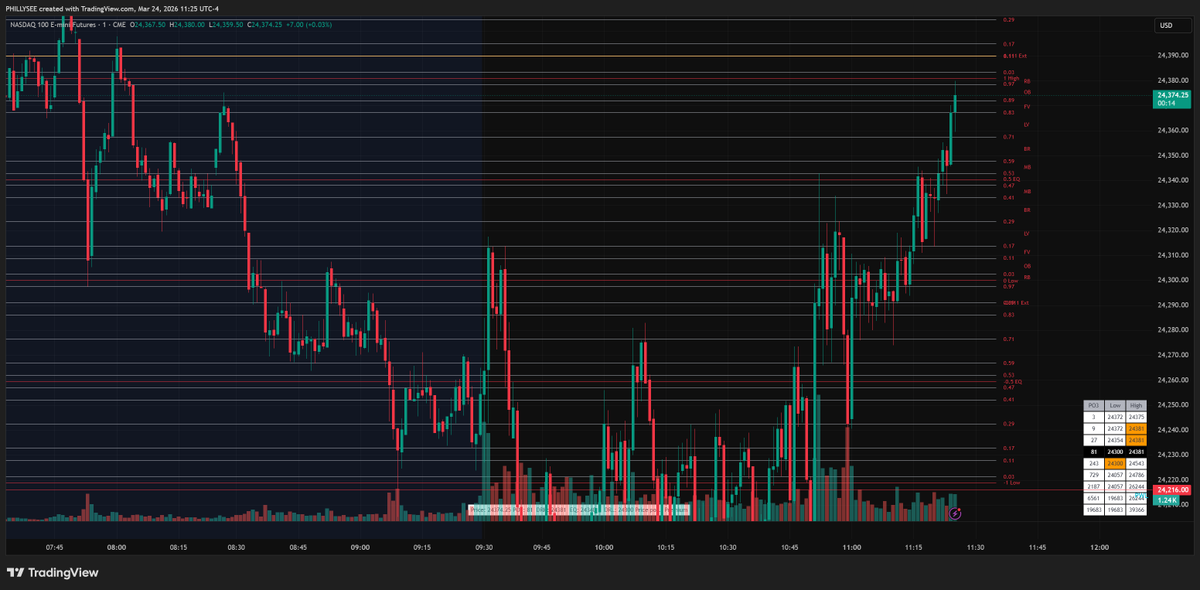Click the -1 Low level label near bottom

pyautogui.click(x=1010, y=482)
